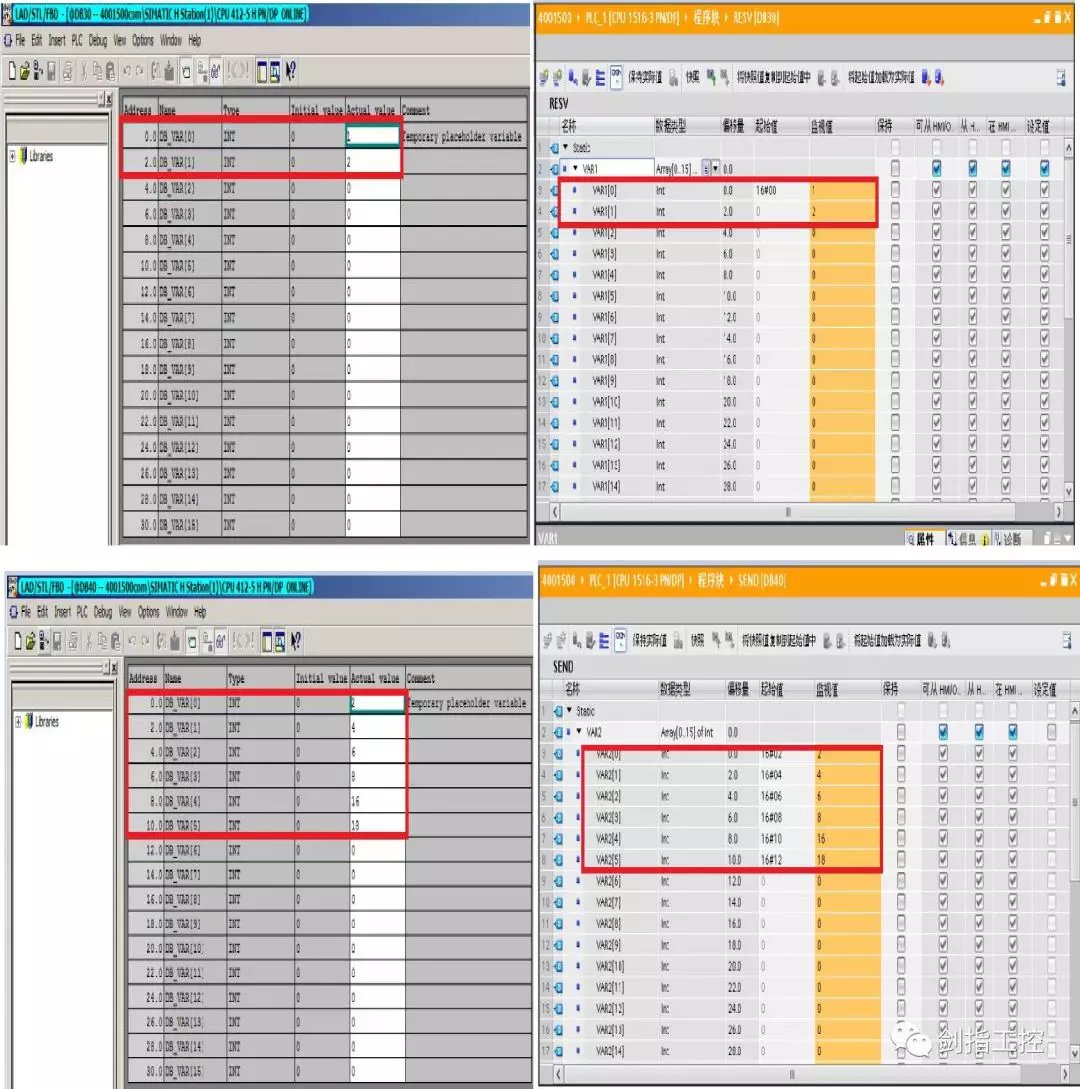Viewport: 1080px width, 1089px height.
Task: Click 保持实际值 button in RESV toolbar
Action: 647,77
